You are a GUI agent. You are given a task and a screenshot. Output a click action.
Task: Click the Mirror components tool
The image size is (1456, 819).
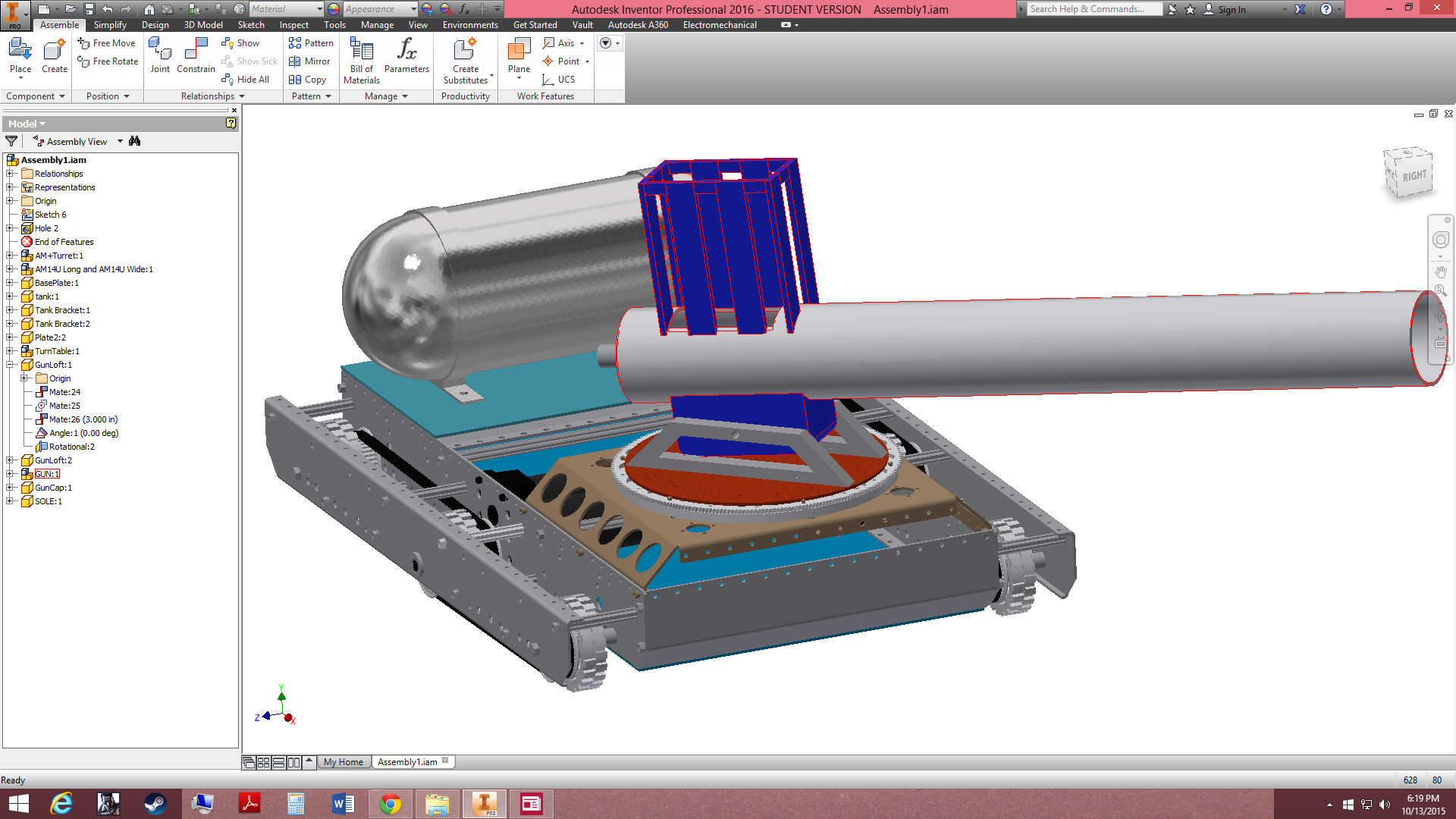coord(309,61)
